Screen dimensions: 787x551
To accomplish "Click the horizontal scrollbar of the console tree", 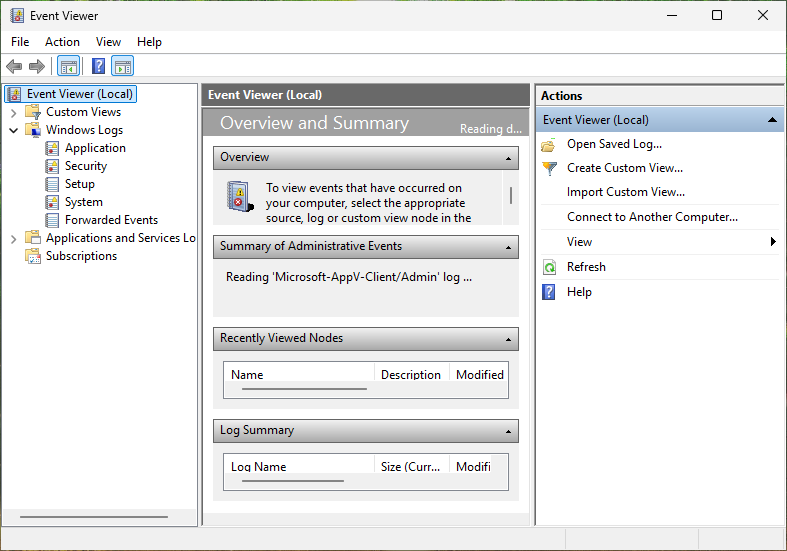I will [94, 517].
